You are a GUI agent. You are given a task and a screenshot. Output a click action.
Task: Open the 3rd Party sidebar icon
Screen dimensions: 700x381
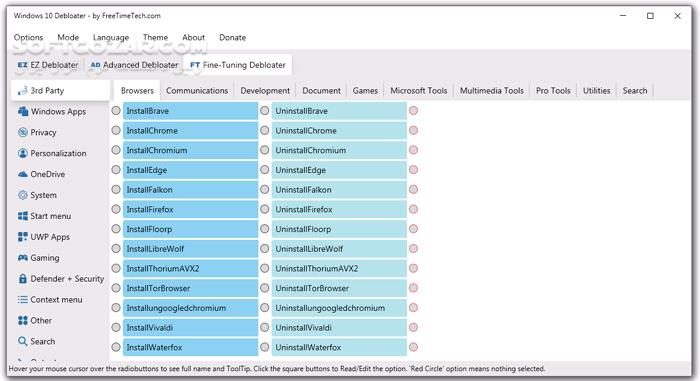(22, 91)
